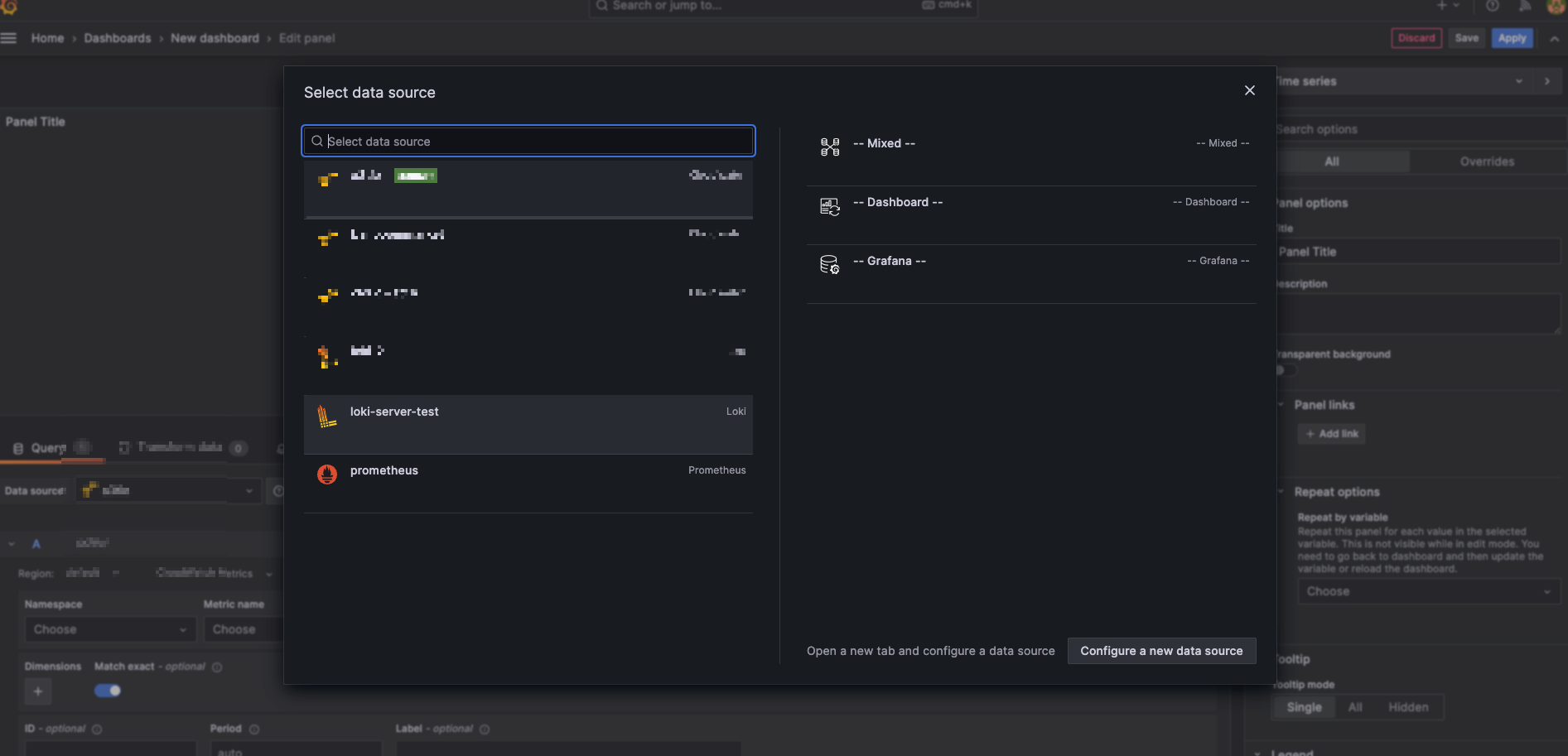Screen dimensions: 1568x756
Task: Open the hamburger navigation menu
Action: point(9,38)
